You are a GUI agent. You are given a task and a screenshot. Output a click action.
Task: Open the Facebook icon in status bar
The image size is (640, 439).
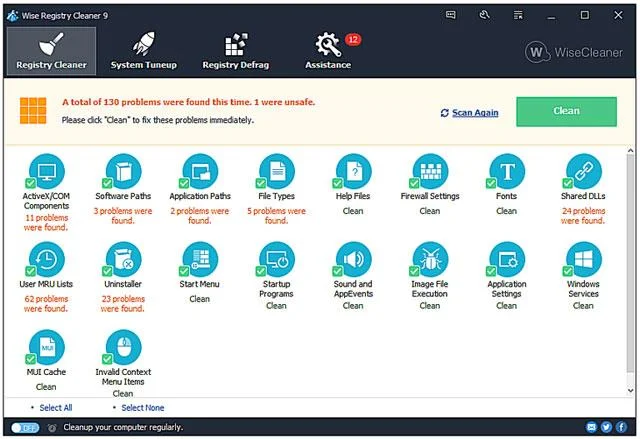tap(621, 427)
